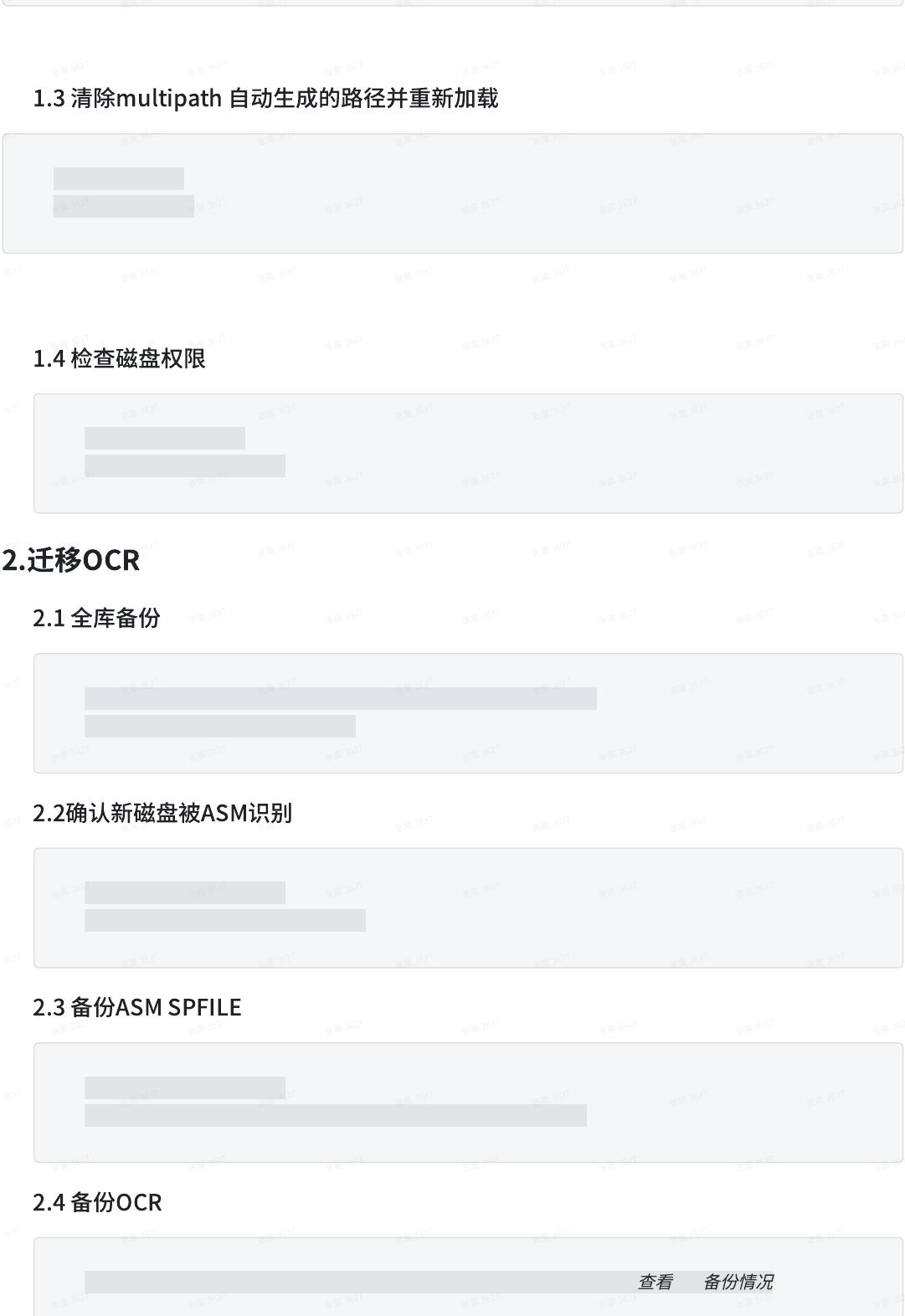Select the 2.1 全库备份 heading
Screen dimensions: 905x1316
click(96, 618)
